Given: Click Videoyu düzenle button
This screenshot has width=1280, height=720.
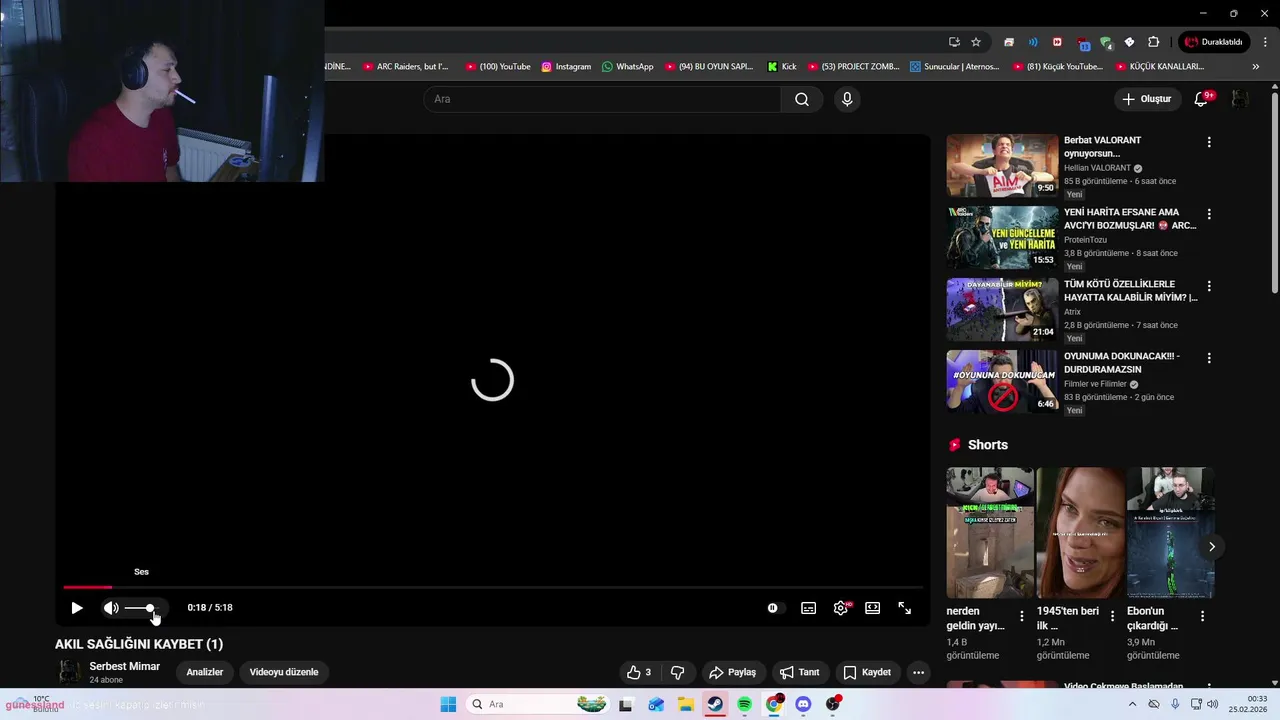Looking at the screenshot, I should (284, 672).
